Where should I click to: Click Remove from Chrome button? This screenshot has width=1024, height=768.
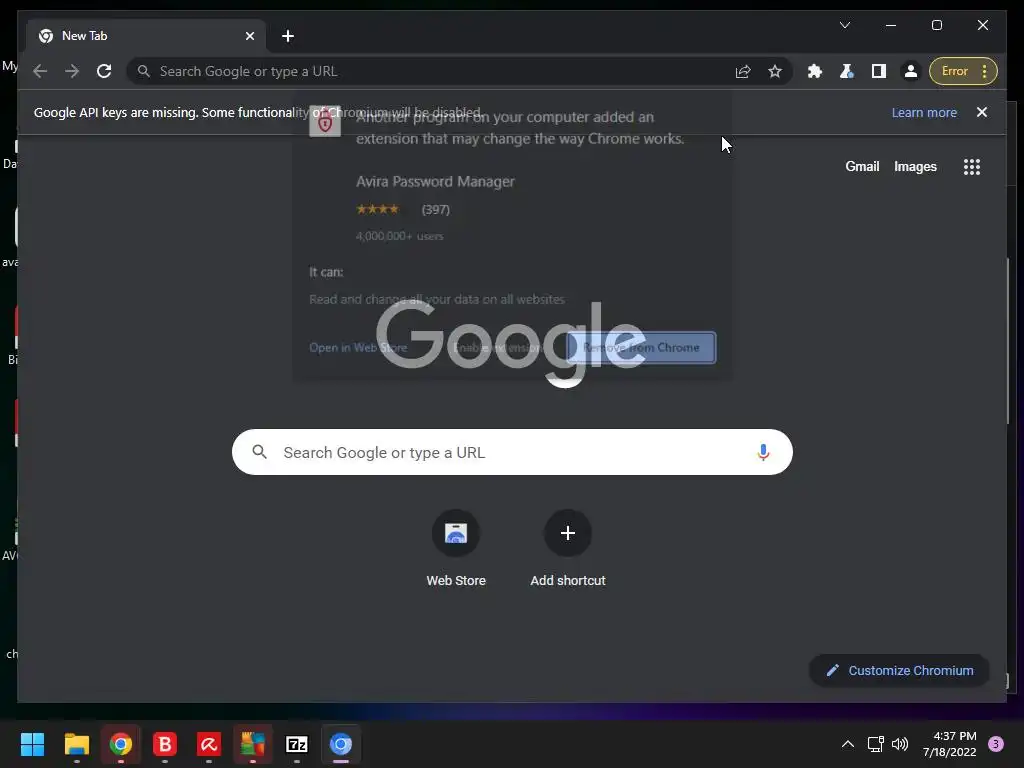coord(641,347)
